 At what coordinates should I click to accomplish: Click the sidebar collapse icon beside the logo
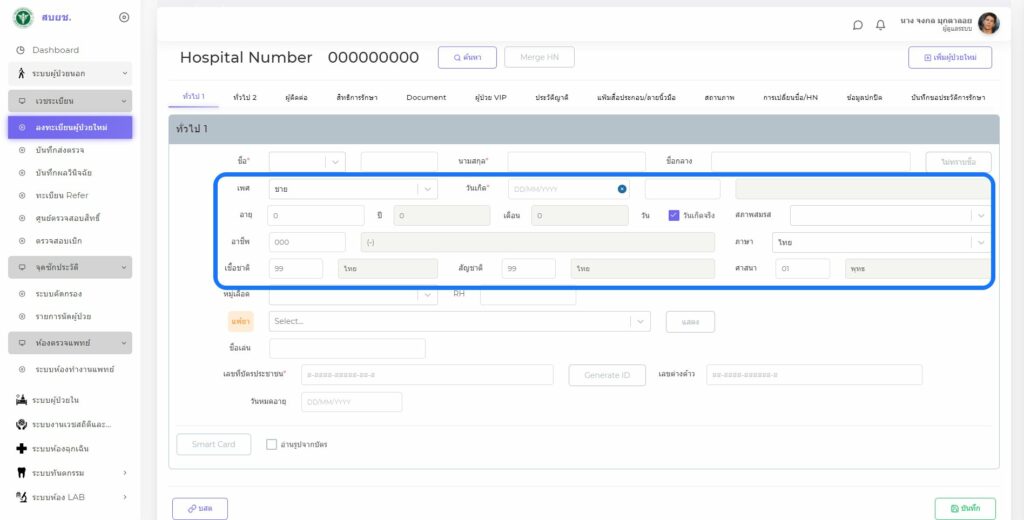tap(124, 17)
